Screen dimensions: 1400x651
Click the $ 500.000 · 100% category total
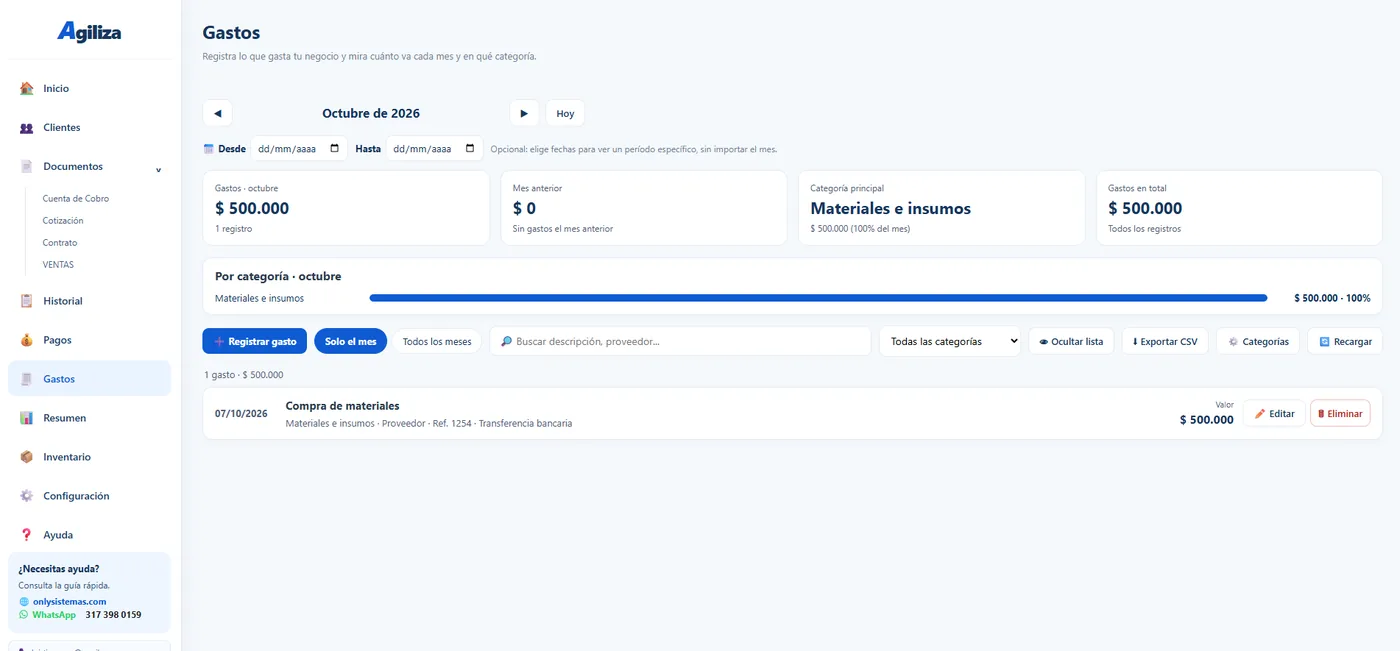[x=1332, y=298]
